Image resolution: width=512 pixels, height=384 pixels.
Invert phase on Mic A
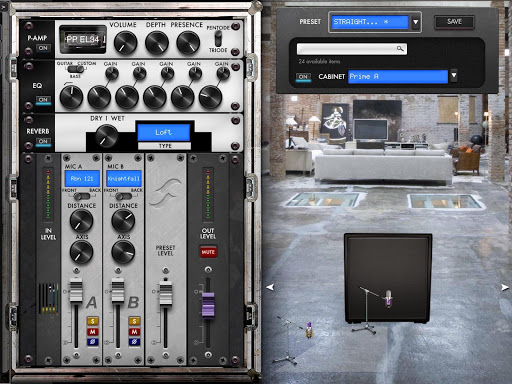tap(92, 342)
